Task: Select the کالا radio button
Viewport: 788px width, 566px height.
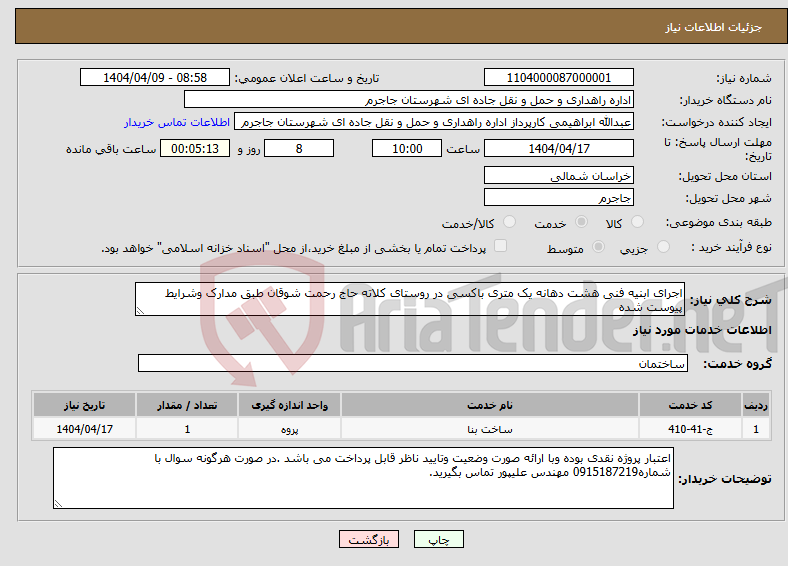Action: 637,222
